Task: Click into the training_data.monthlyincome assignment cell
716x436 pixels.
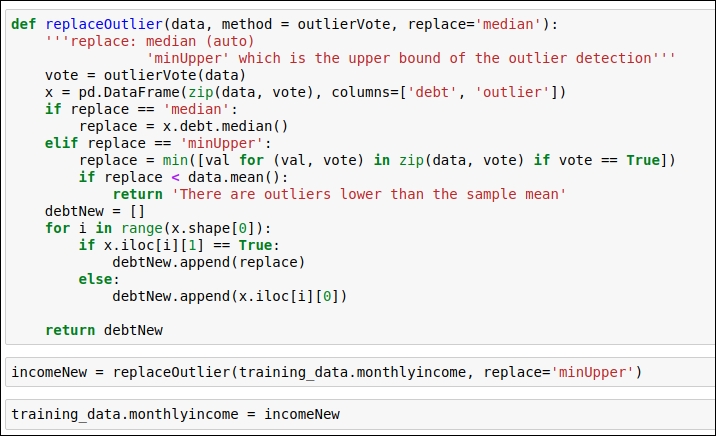Action: tap(360, 414)
